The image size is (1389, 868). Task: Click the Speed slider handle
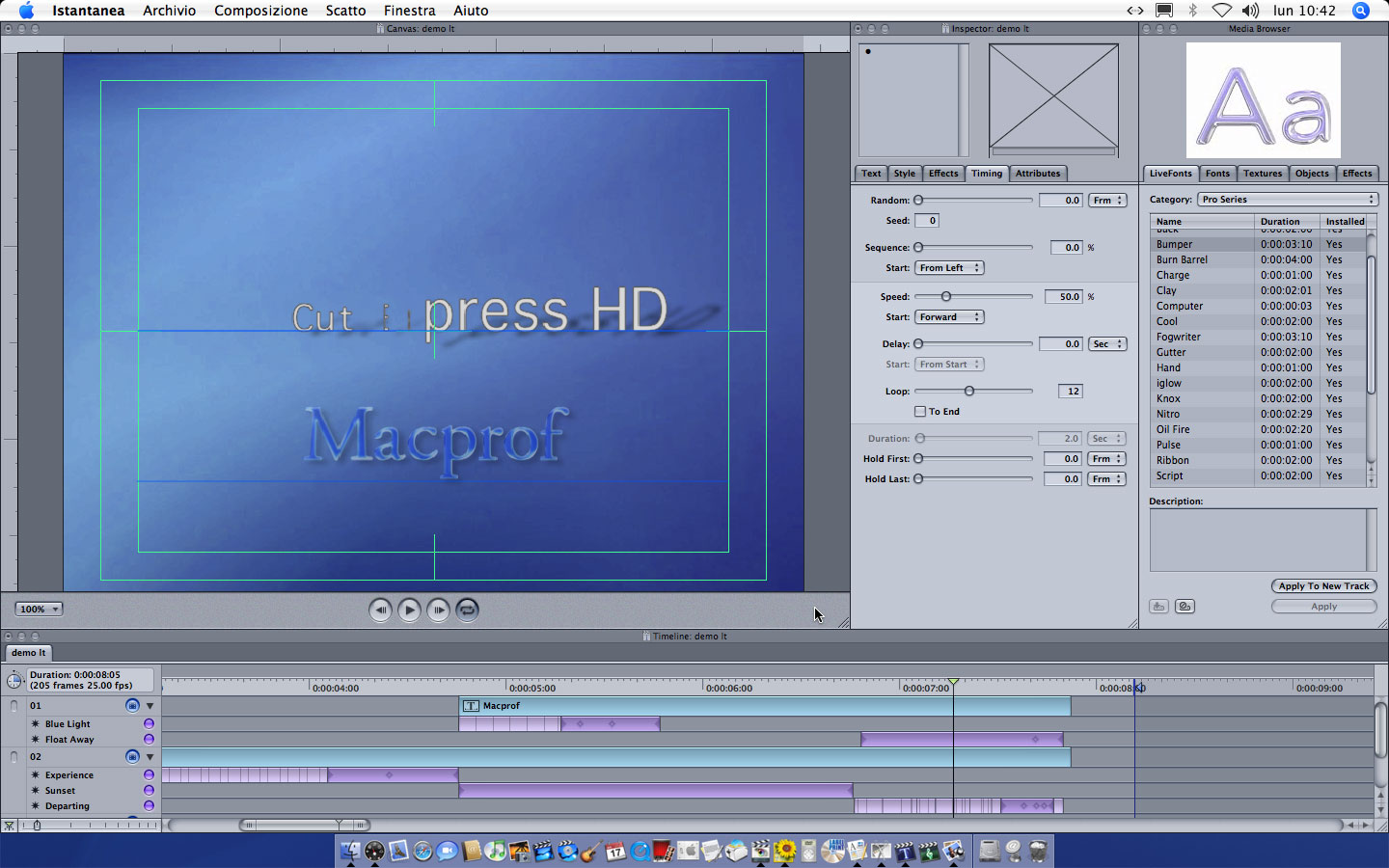[x=946, y=297]
